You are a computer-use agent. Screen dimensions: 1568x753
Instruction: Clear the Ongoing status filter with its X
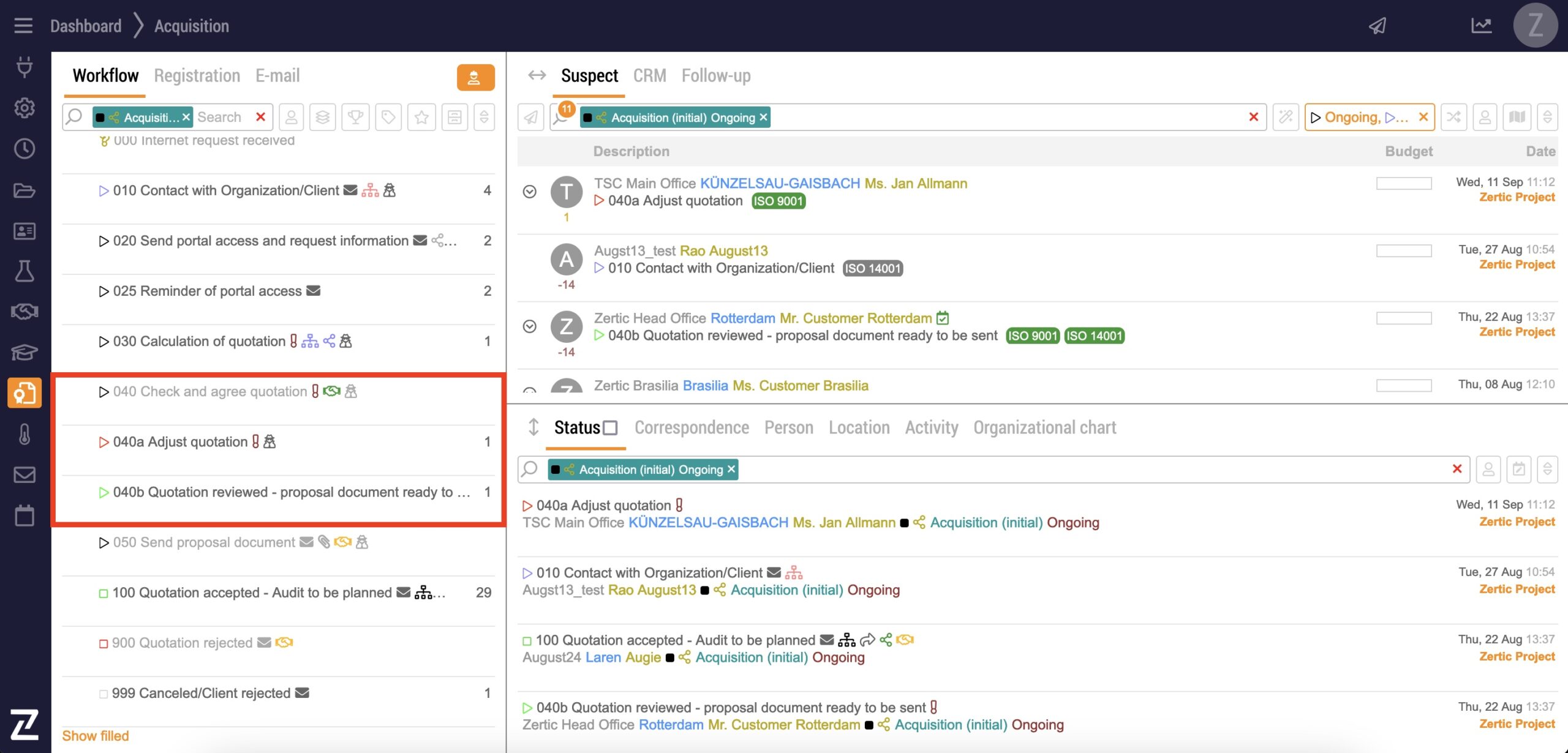pos(1423,117)
